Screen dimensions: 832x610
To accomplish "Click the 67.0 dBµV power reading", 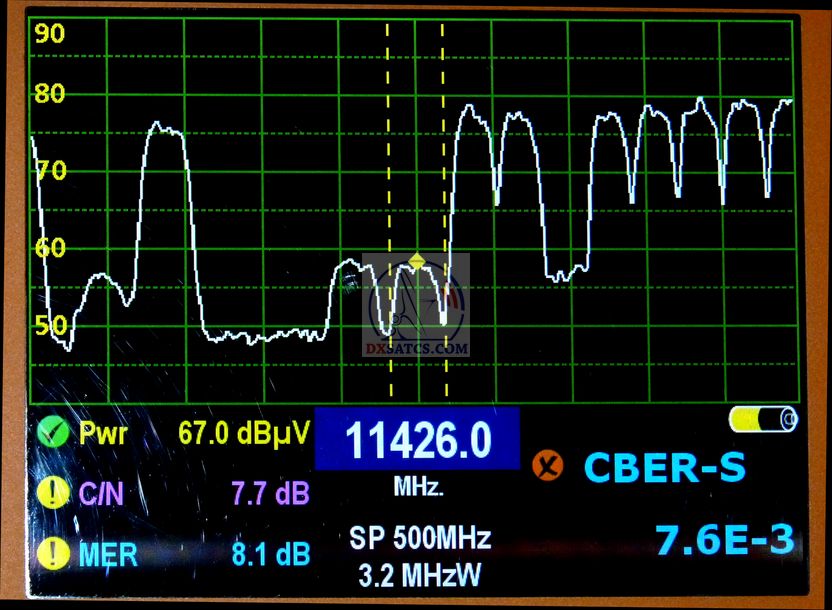I will 244,433.
